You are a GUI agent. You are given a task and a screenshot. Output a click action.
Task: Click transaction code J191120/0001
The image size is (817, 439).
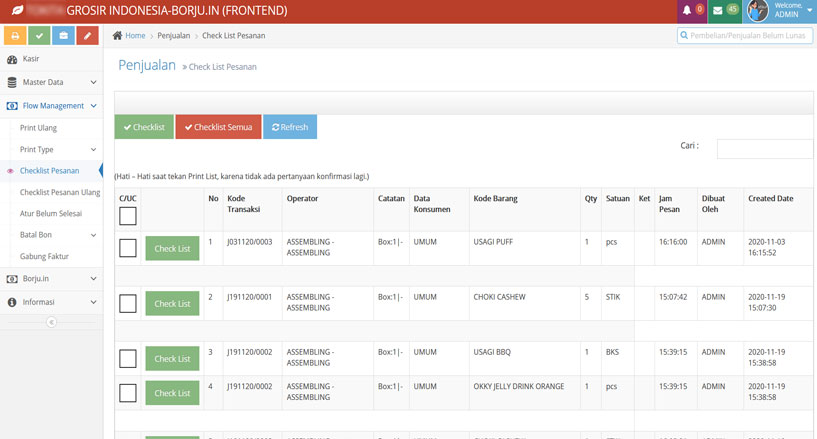[250, 297]
